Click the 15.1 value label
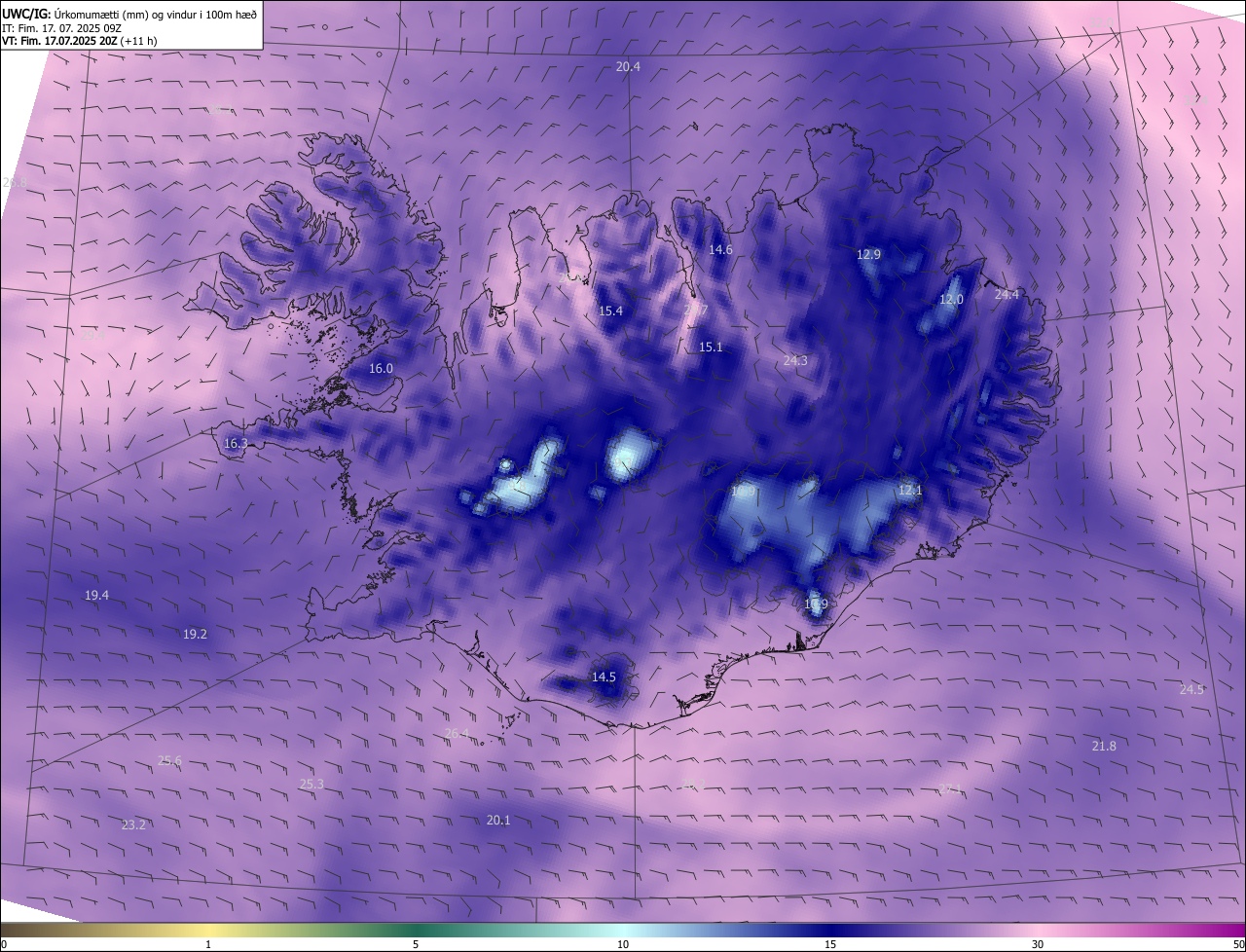The image size is (1246, 952). pyautogui.click(x=711, y=348)
